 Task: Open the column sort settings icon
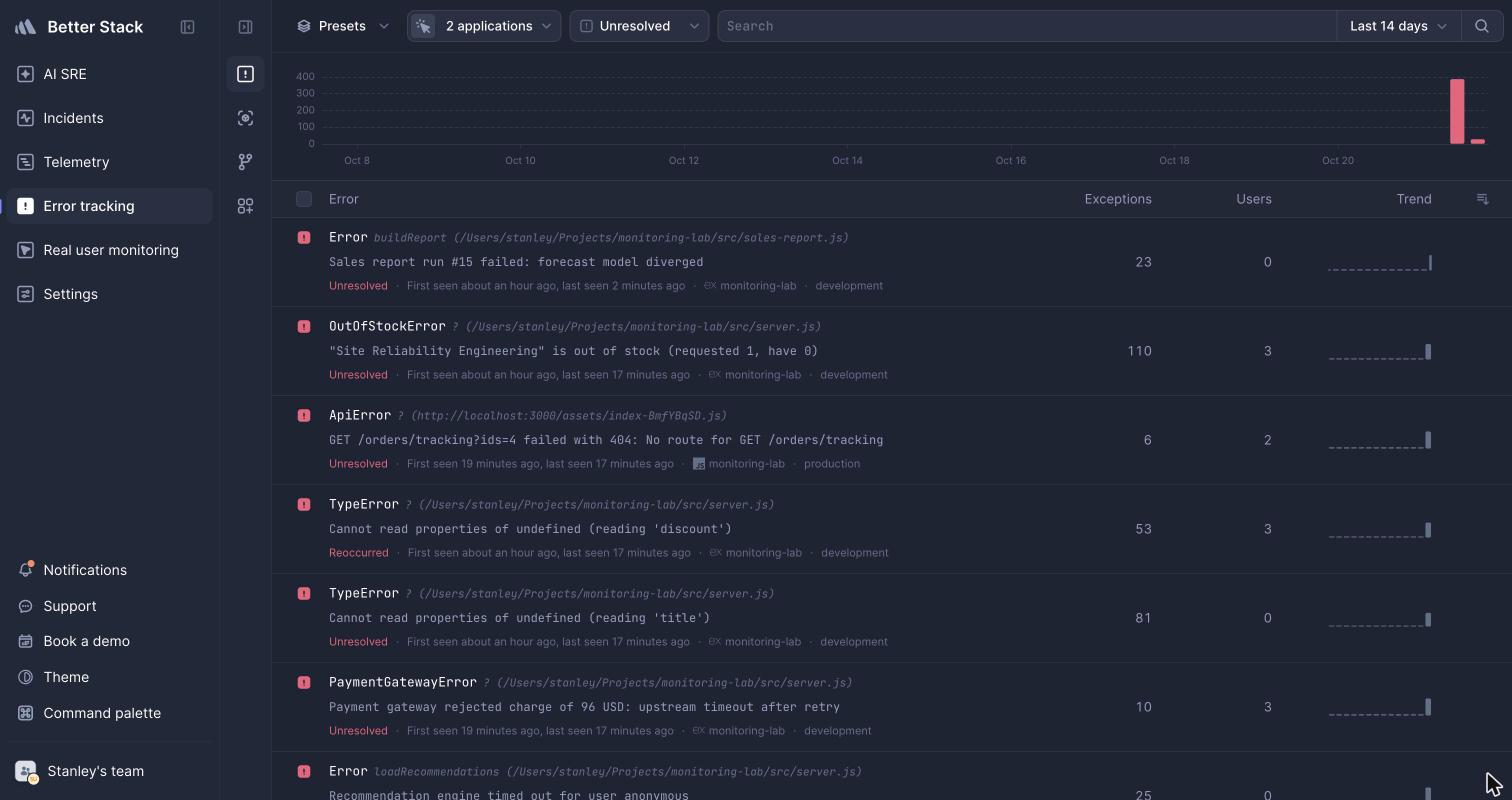click(x=1483, y=199)
